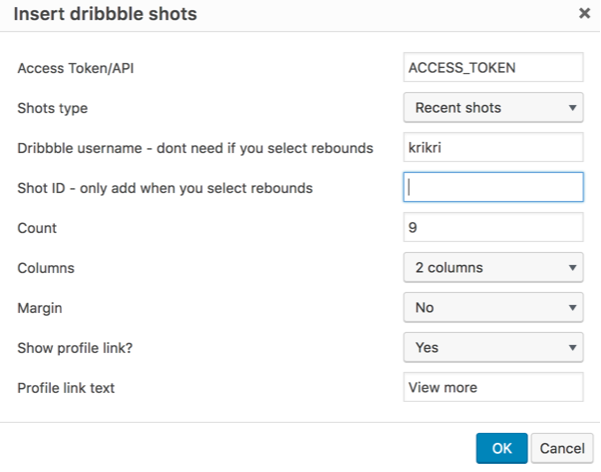Open the Shots type dropdown
Image resolution: width=601 pixels, height=472 pixels.
(x=493, y=107)
